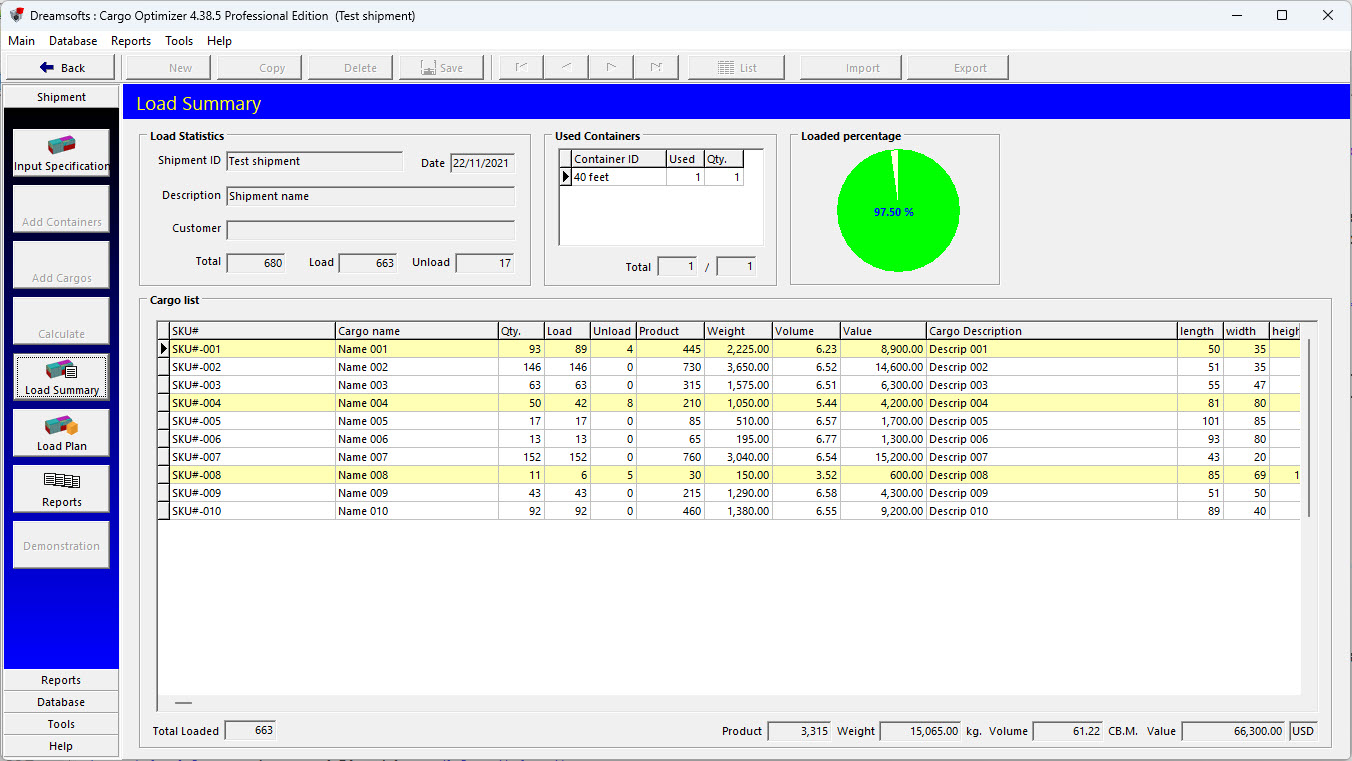Click the New toolbar button

[x=169, y=67]
